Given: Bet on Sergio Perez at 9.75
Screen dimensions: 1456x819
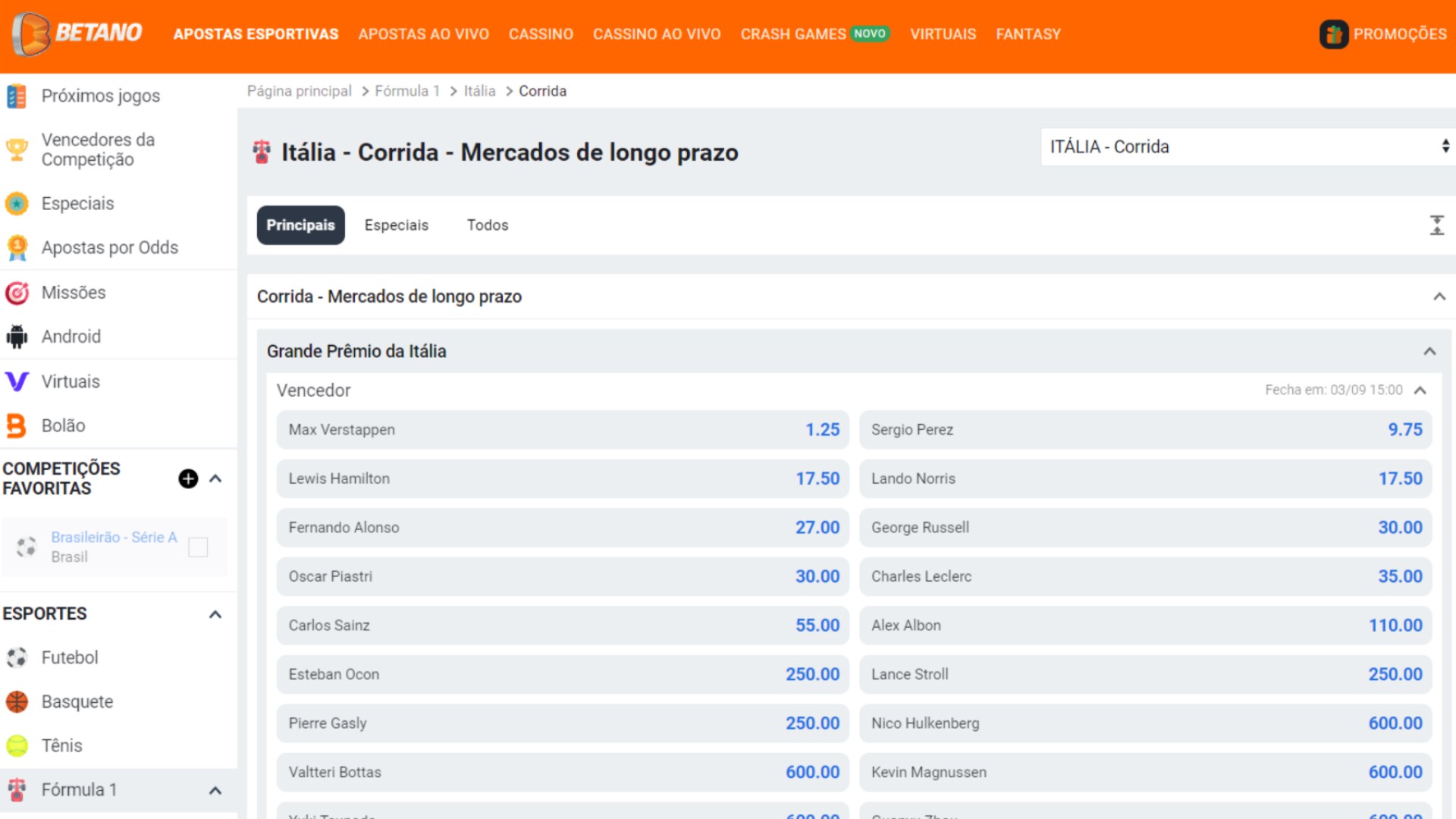Looking at the screenshot, I should coord(1145,430).
